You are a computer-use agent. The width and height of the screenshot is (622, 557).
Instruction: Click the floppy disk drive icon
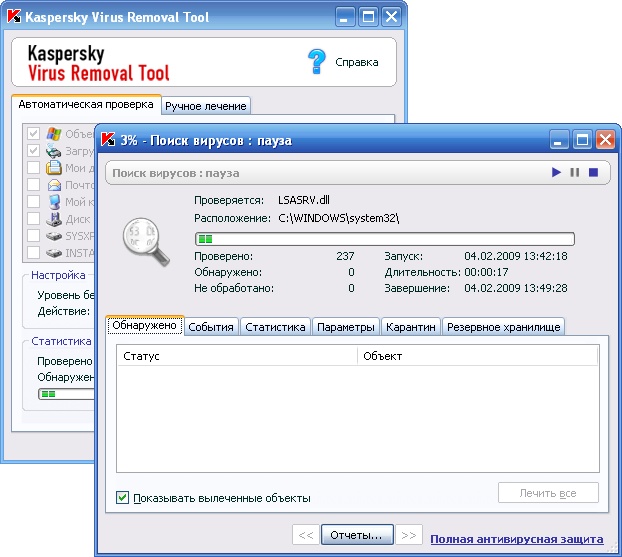coord(54,219)
